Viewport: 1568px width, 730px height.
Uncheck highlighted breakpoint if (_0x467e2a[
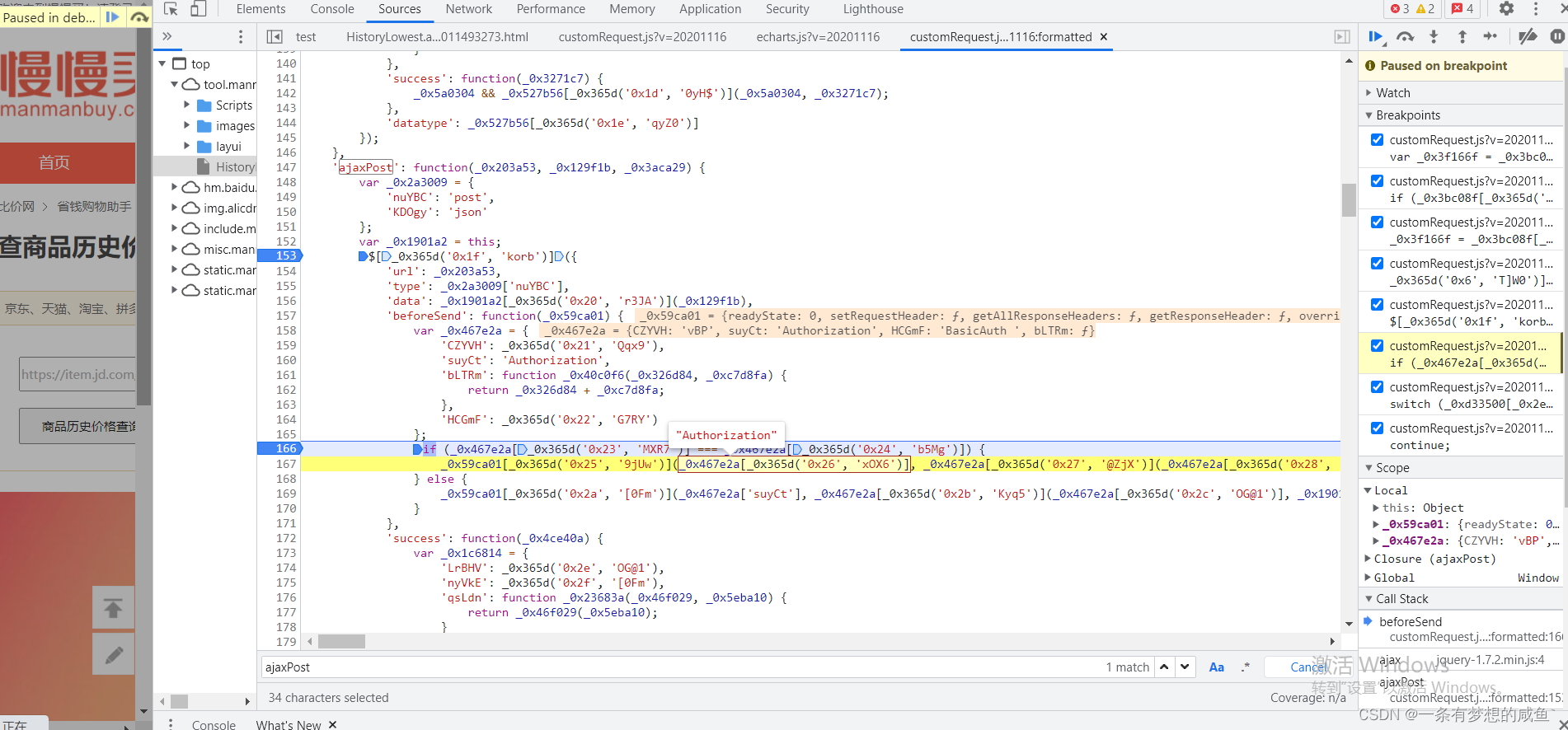coord(1377,345)
